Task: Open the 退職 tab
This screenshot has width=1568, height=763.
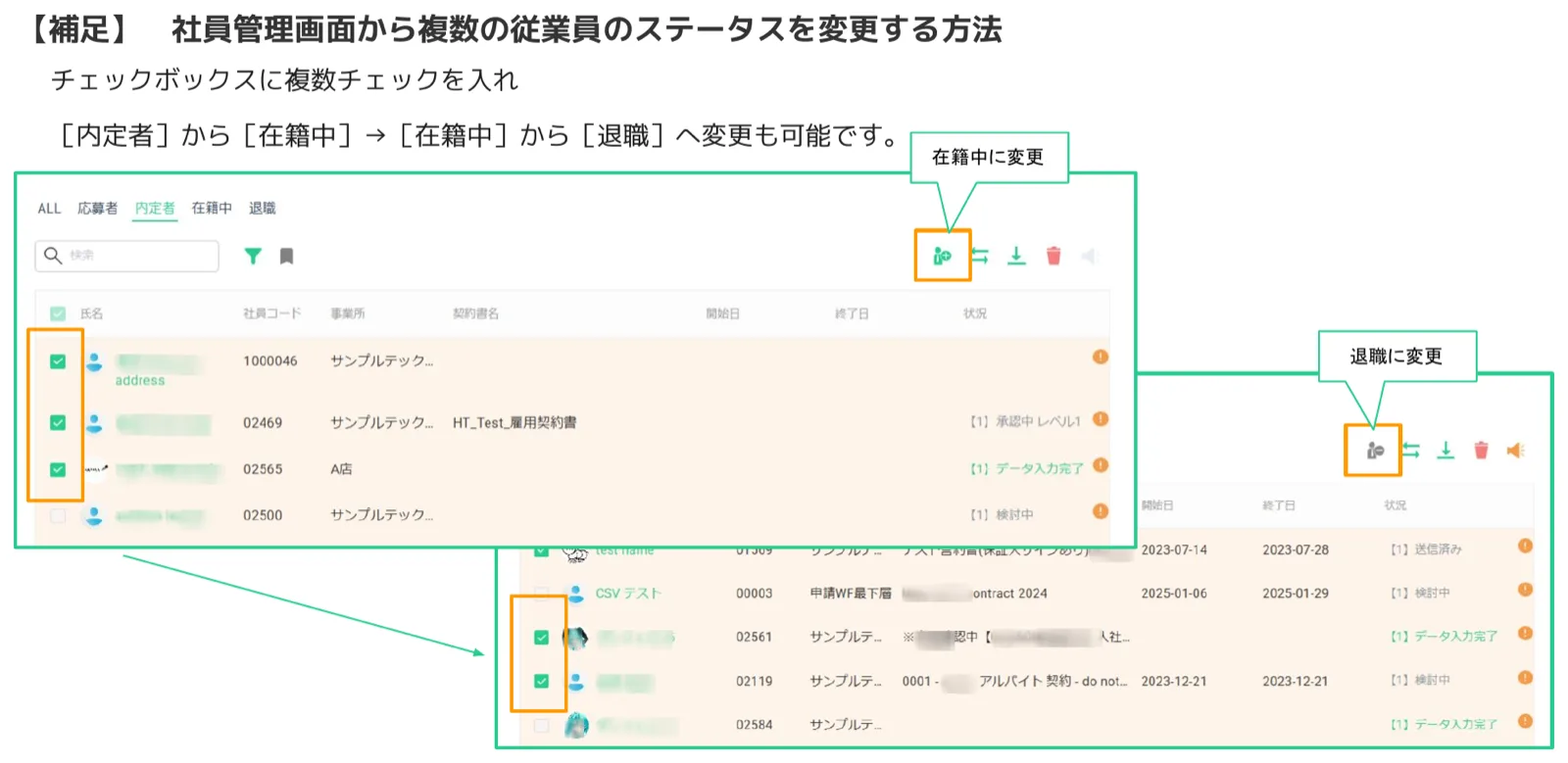Action: click(262, 209)
